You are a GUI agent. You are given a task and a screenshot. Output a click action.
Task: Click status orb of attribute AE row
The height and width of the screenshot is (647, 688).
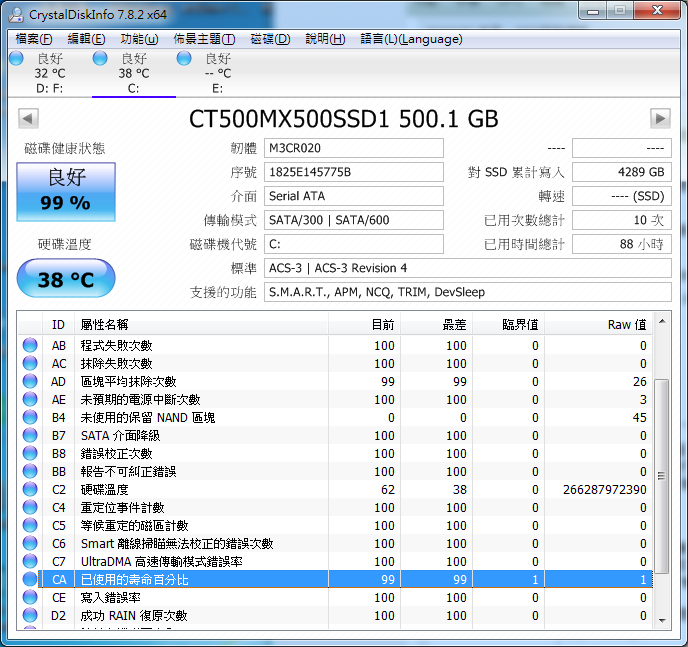[x=30, y=399]
